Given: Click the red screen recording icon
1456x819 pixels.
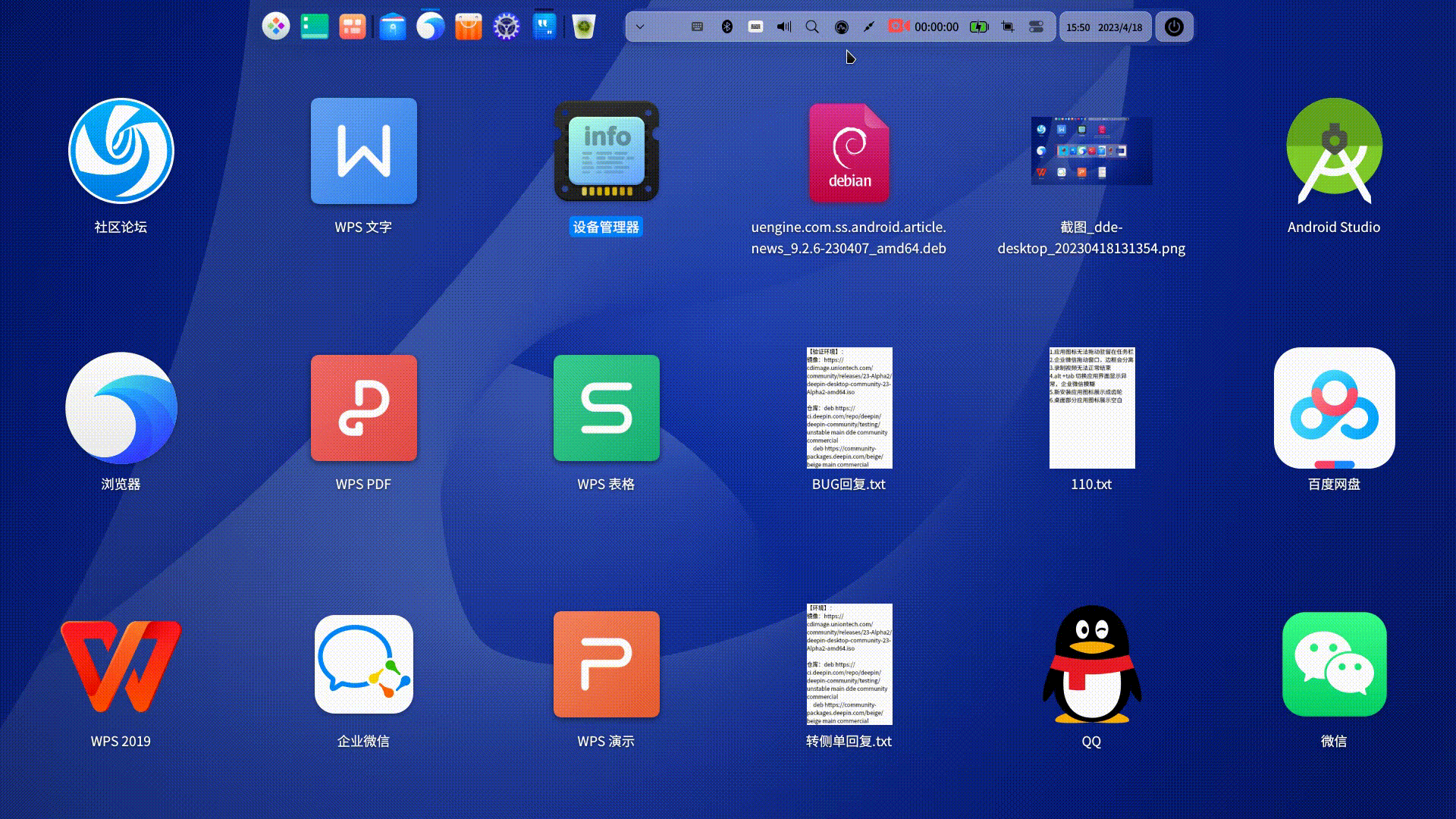Looking at the screenshot, I should click(899, 27).
